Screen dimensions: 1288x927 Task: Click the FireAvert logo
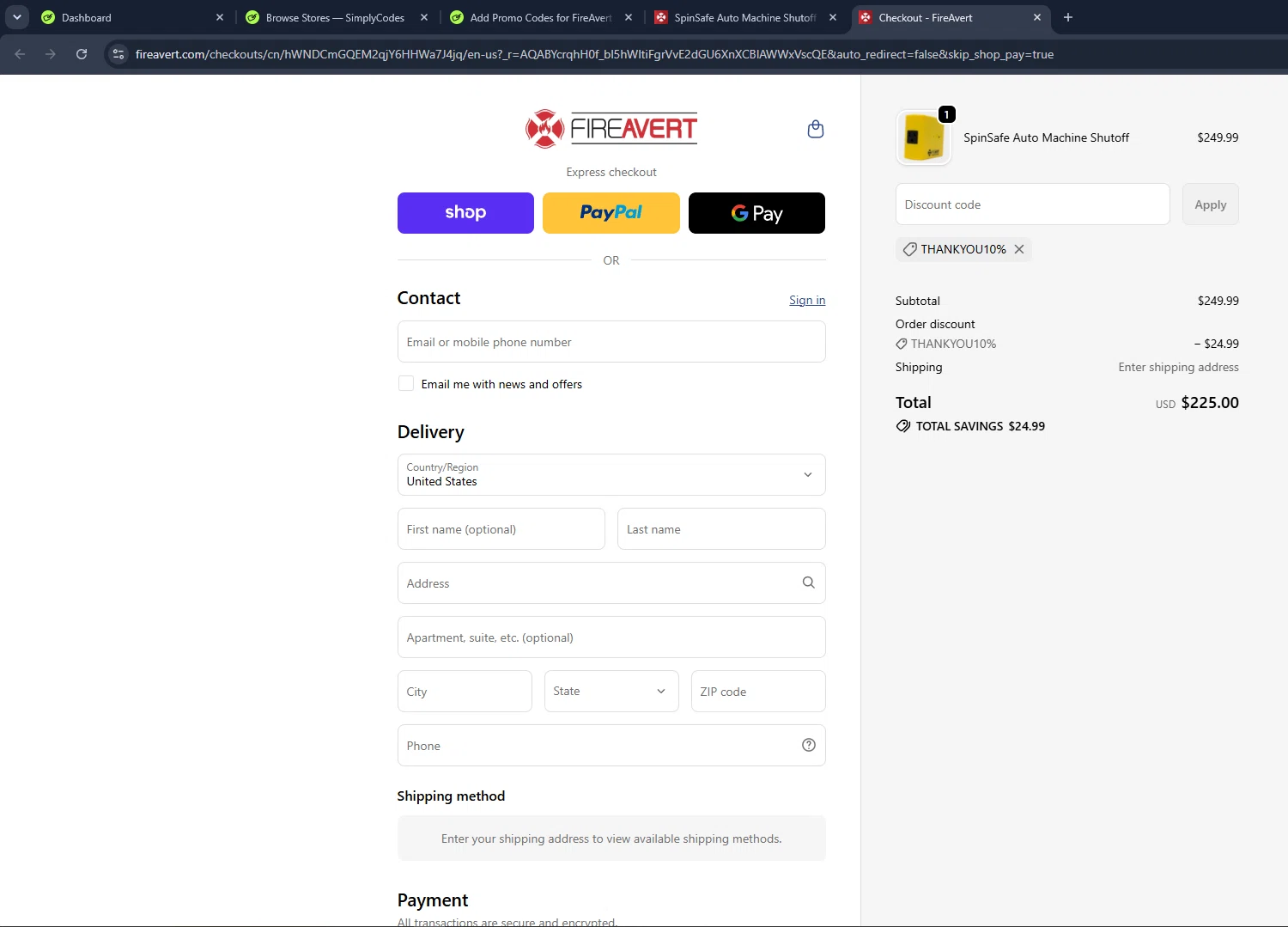click(611, 129)
